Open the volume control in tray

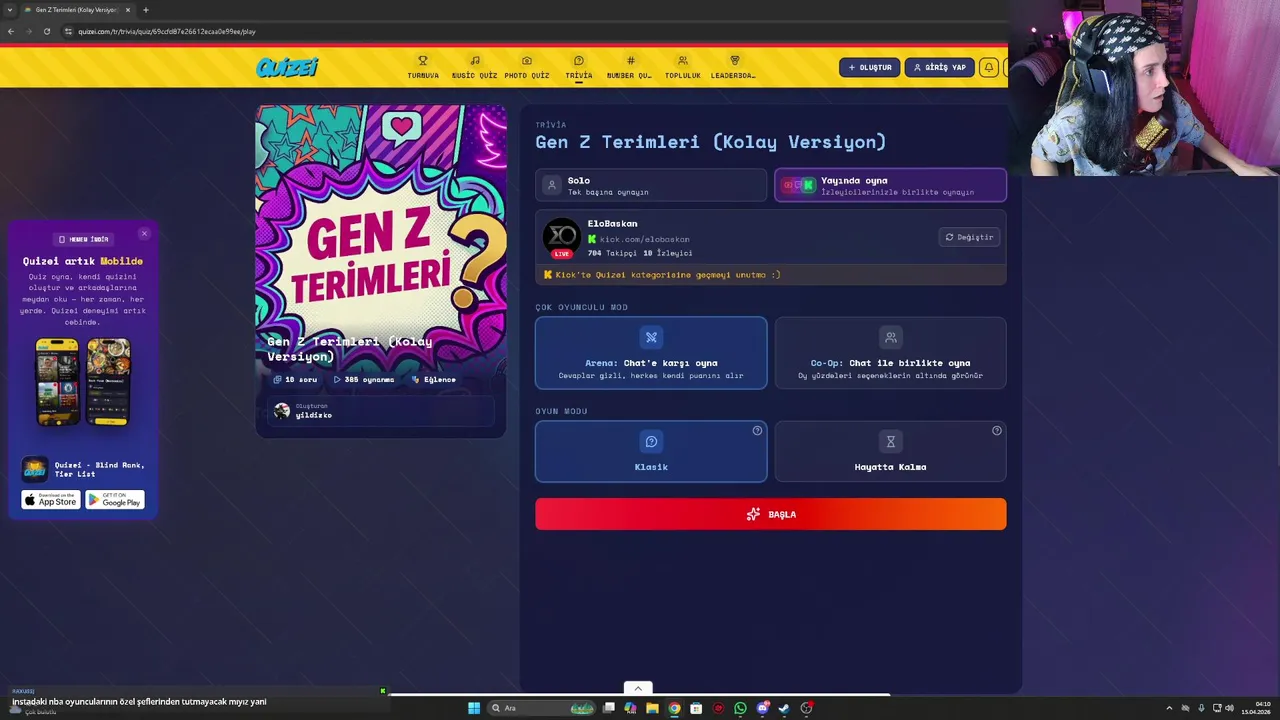coord(1229,708)
